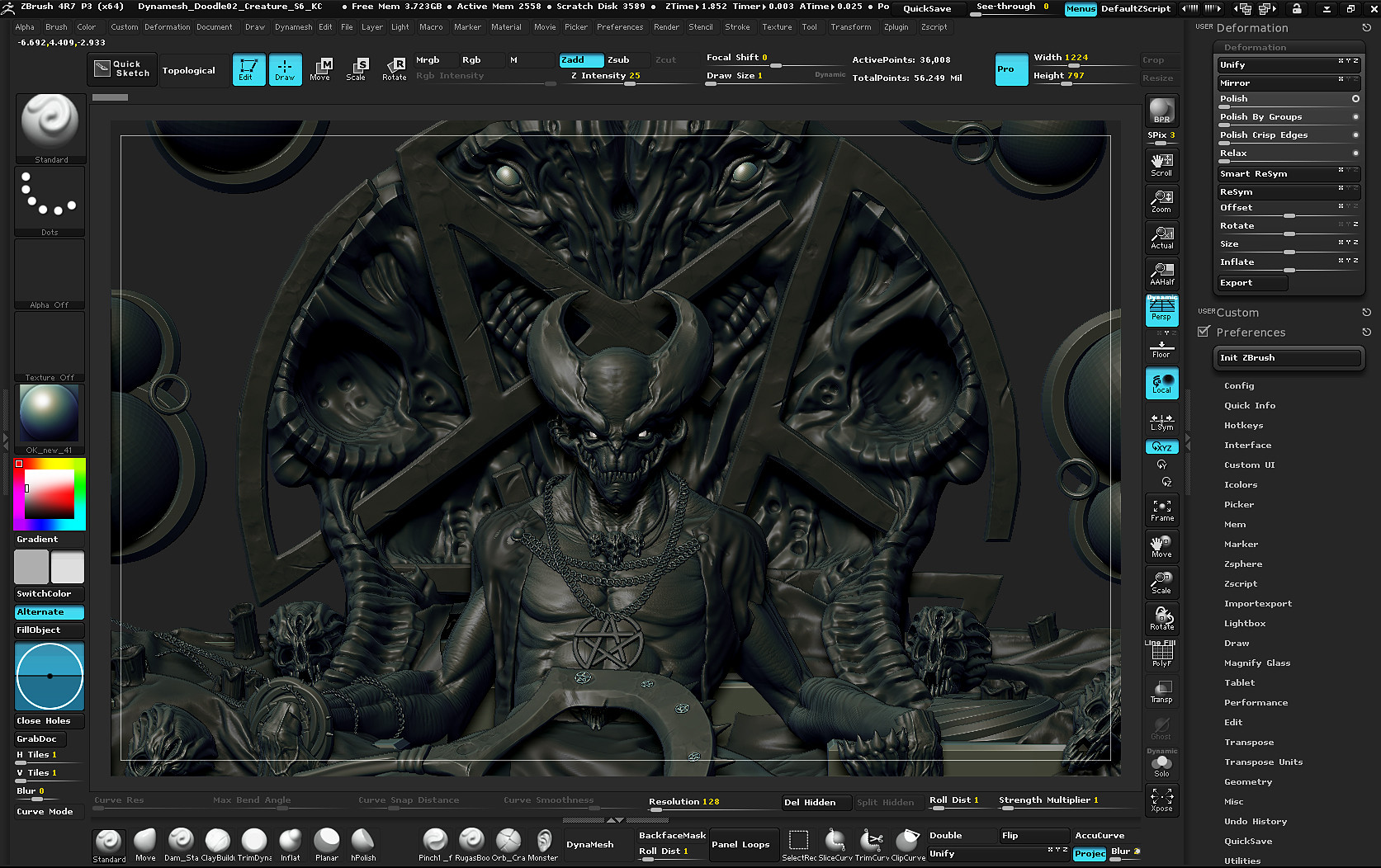This screenshot has width=1381, height=868.
Task: Select the Dam_Sta brush at bottom
Action: point(181,846)
